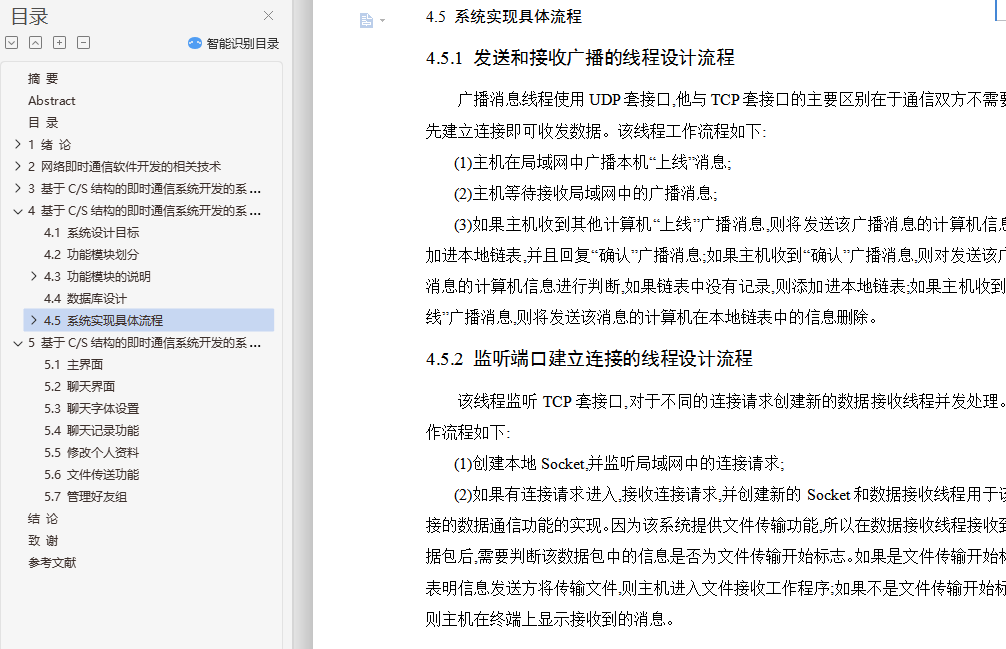The width and height of the screenshot is (1006, 649).
Task: Click the line (1)主机在局域网中广播本机“上线”消息
Action: point(593,162)
